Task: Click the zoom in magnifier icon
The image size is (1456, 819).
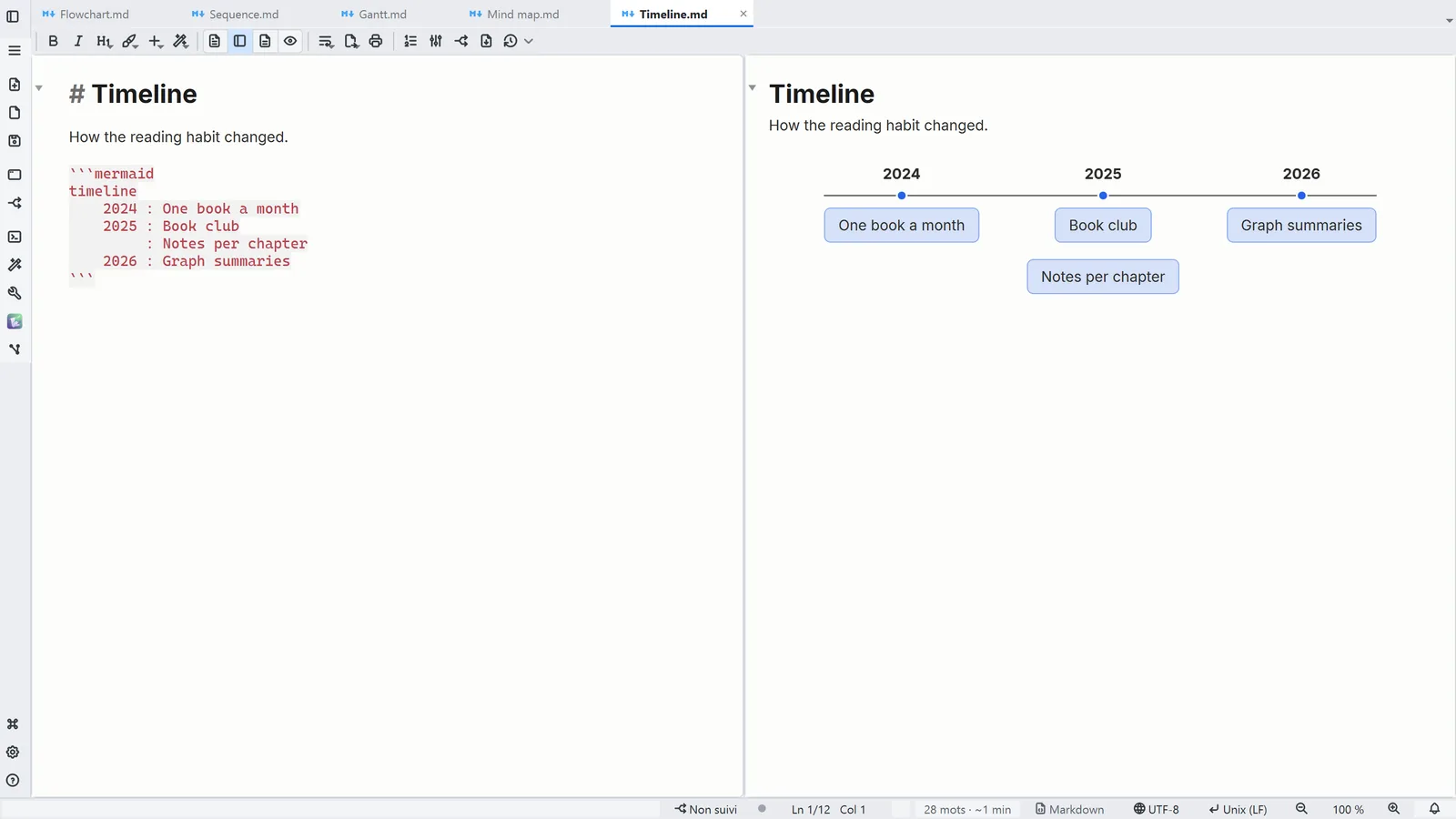Action: [1393, 809]
